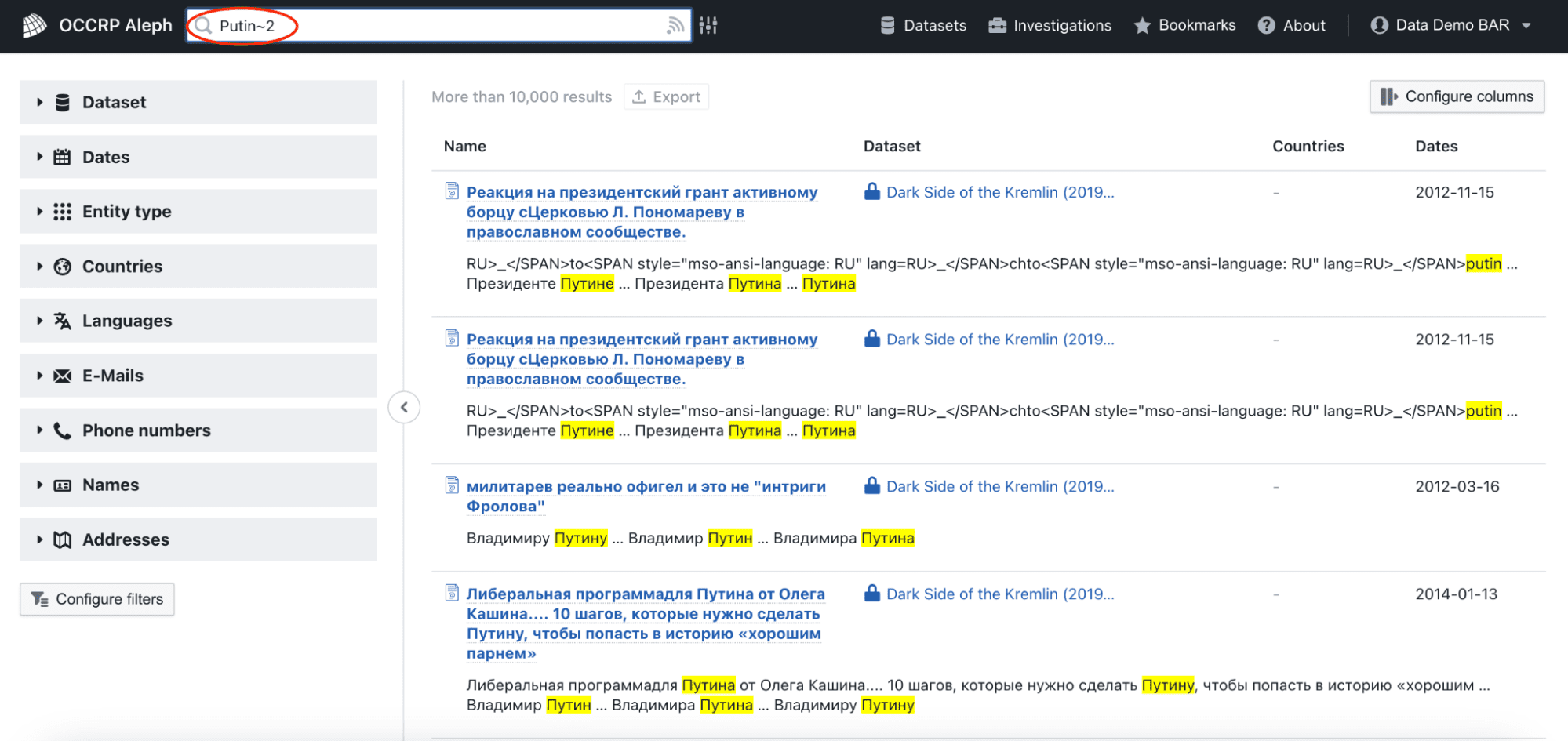Viewport: 1568px width, 741px height.
Task: Click into the Putin~2 search field
Action: click(x=439, y=26)
